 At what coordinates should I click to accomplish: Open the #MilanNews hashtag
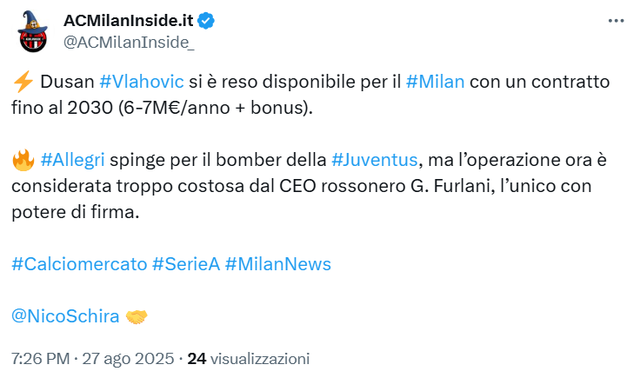[278, 264]
